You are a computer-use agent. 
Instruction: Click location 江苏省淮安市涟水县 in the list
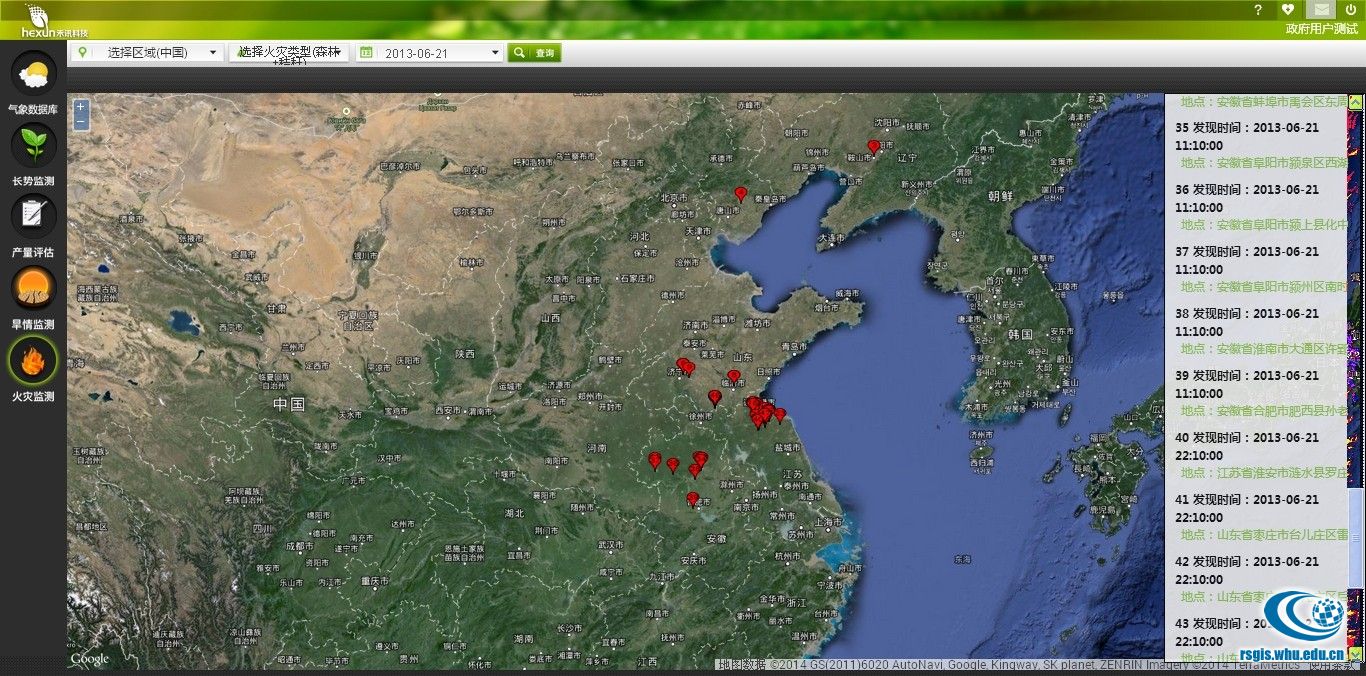pyautogui.click(x=1264, y=473)
